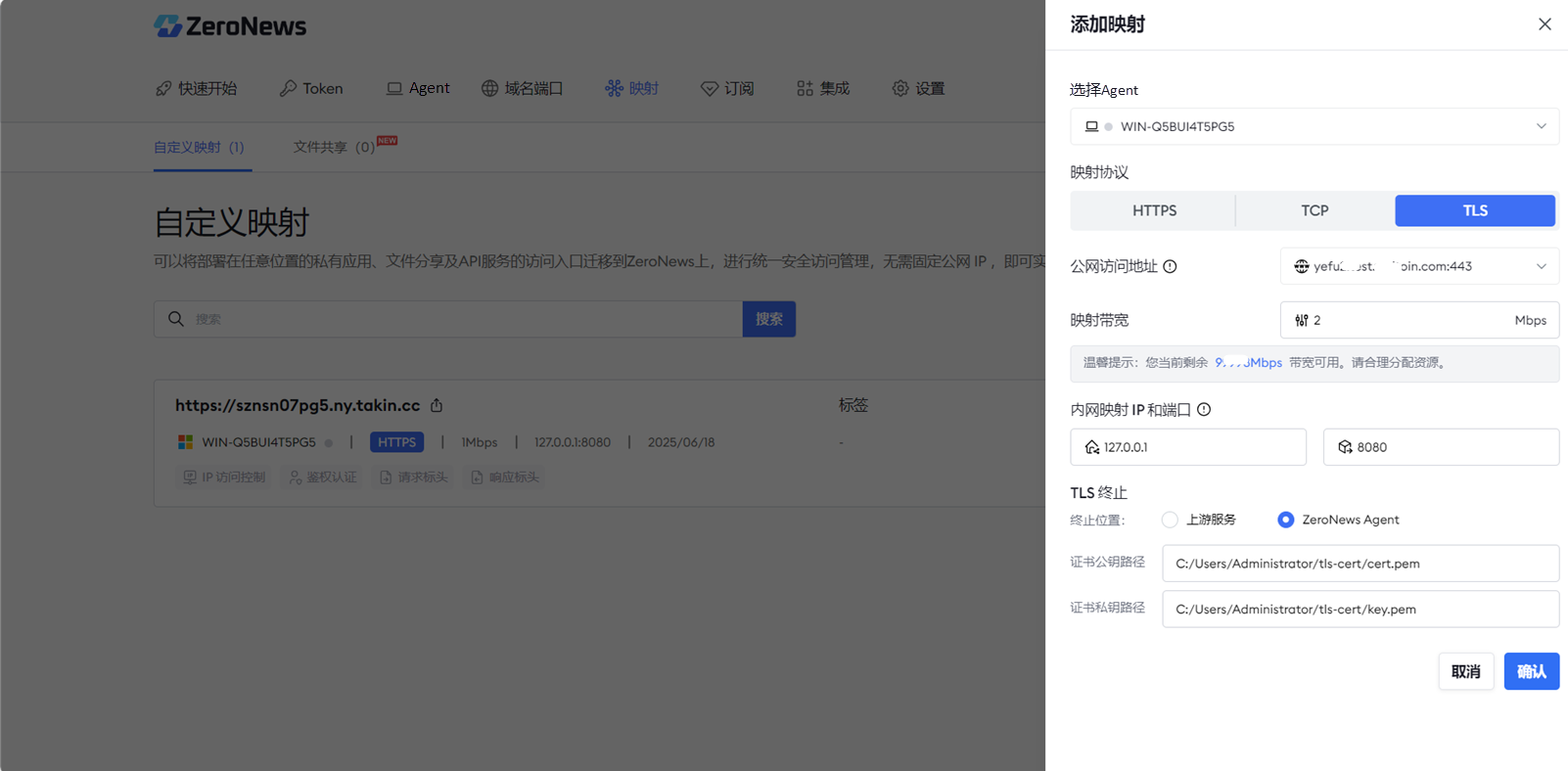This screenshot has width=1568, height=771.
Task: Click the 证书公钥路径 input field
Action: point(1360,564)
